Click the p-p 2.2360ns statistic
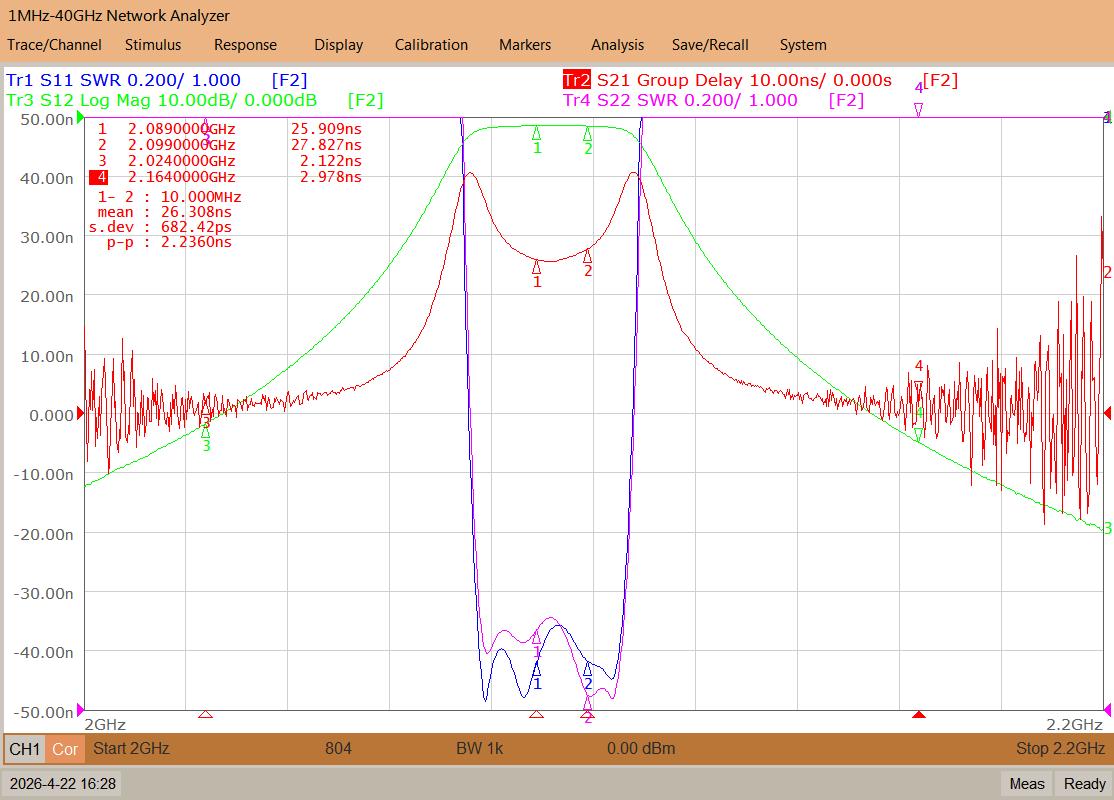The height and width of the screenshot is (800, 1114). tap(169, 242)
